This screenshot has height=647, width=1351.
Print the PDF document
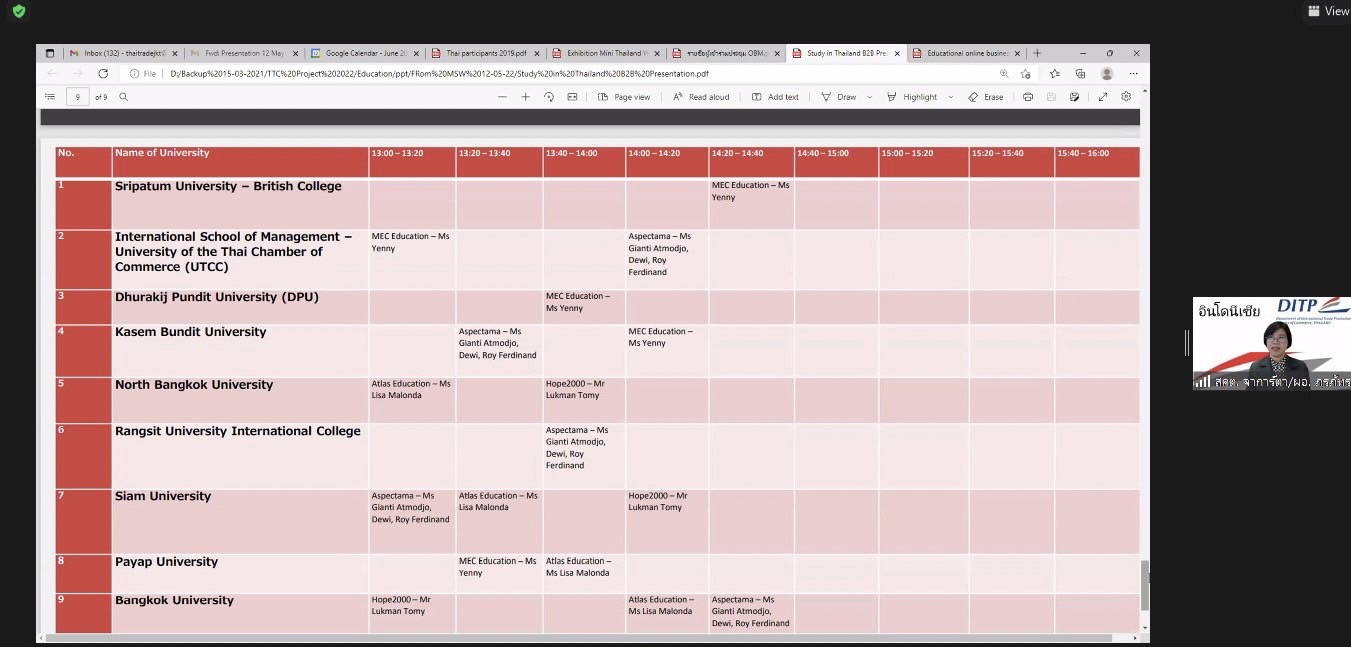click(1028, 97)
